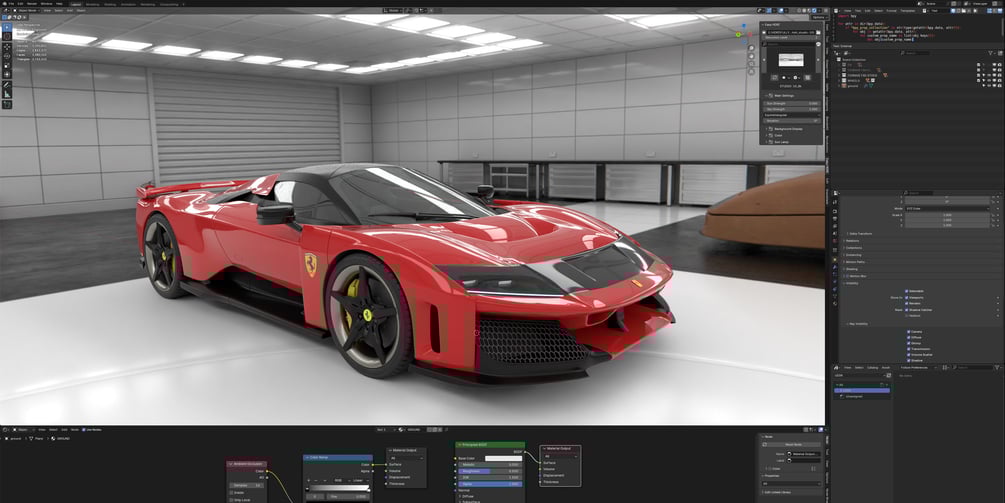The image size is (1005, 503).
Task: Select the Add Cube tool
Action: [7, 104]
